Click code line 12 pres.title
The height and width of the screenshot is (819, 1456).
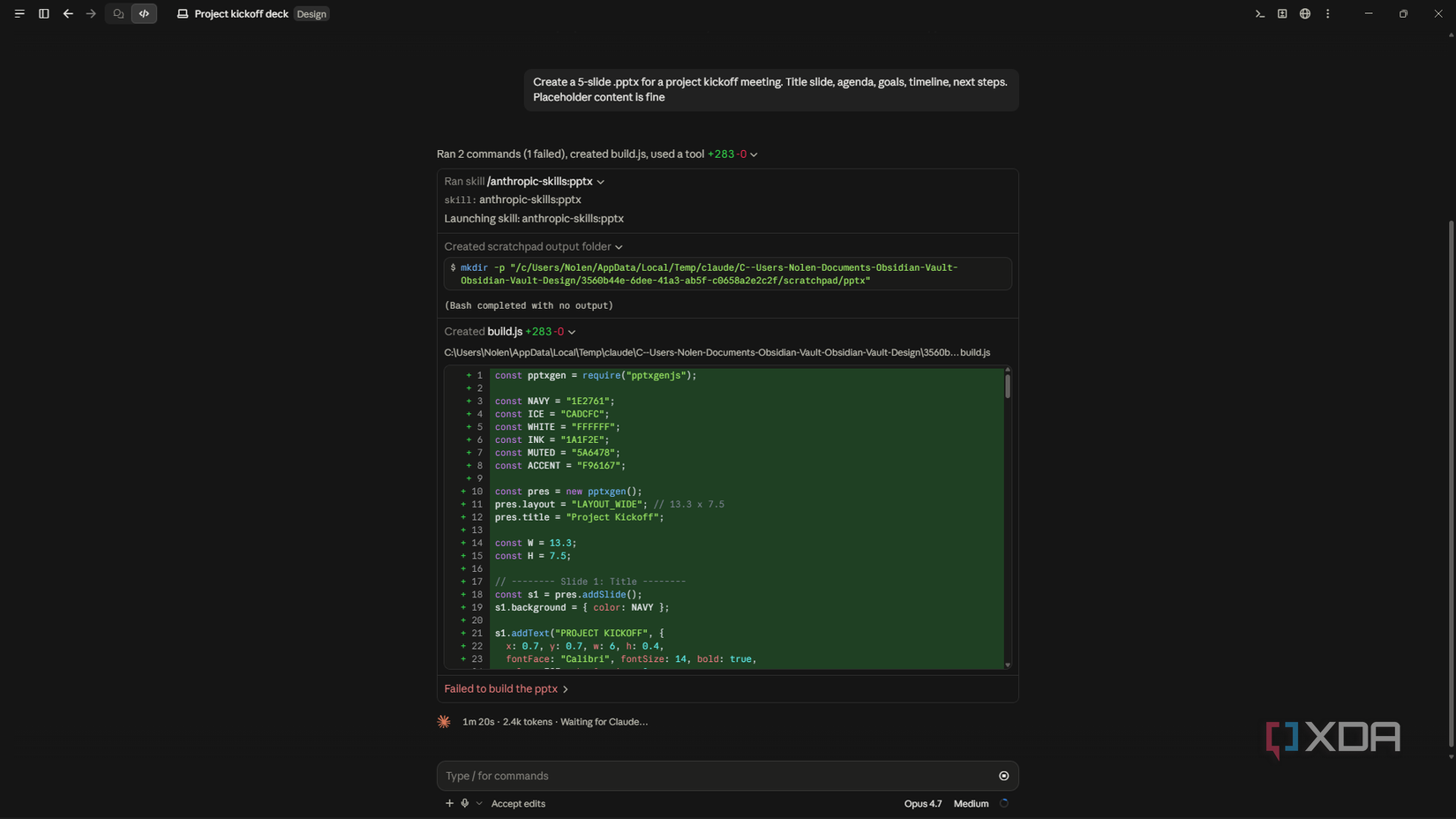579,517
